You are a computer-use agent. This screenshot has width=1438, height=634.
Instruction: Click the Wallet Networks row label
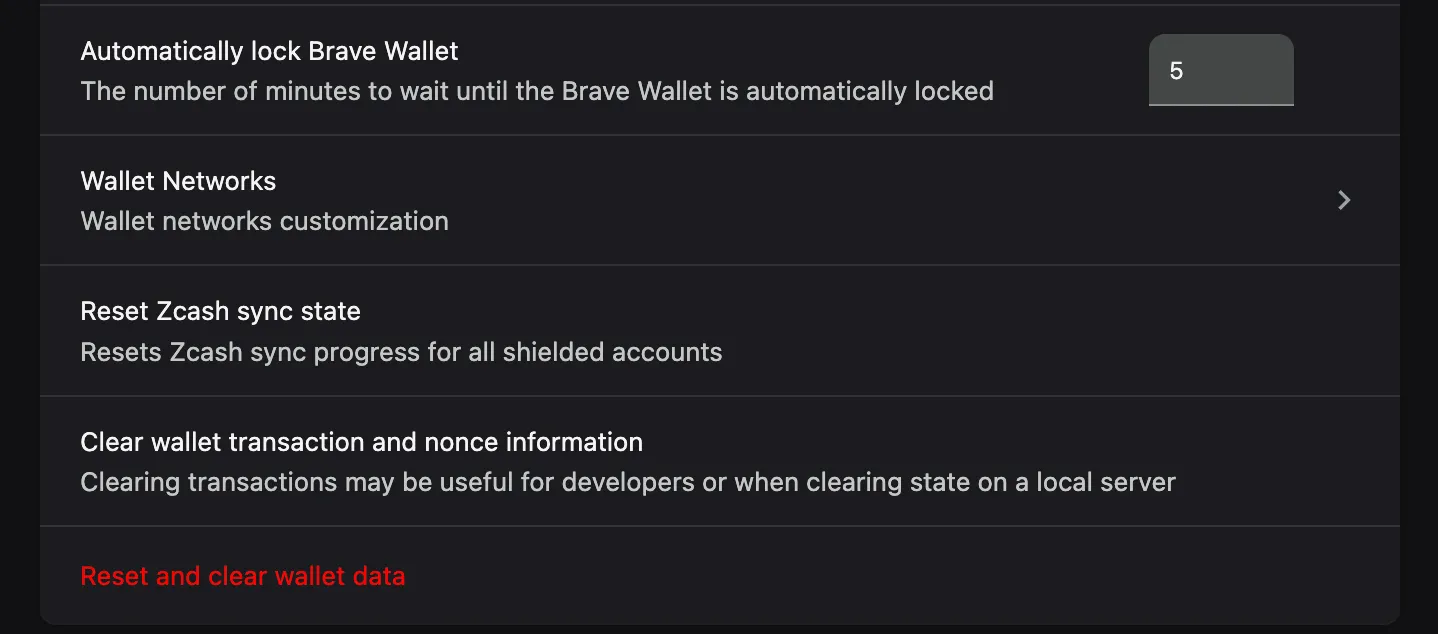(178, 181)
